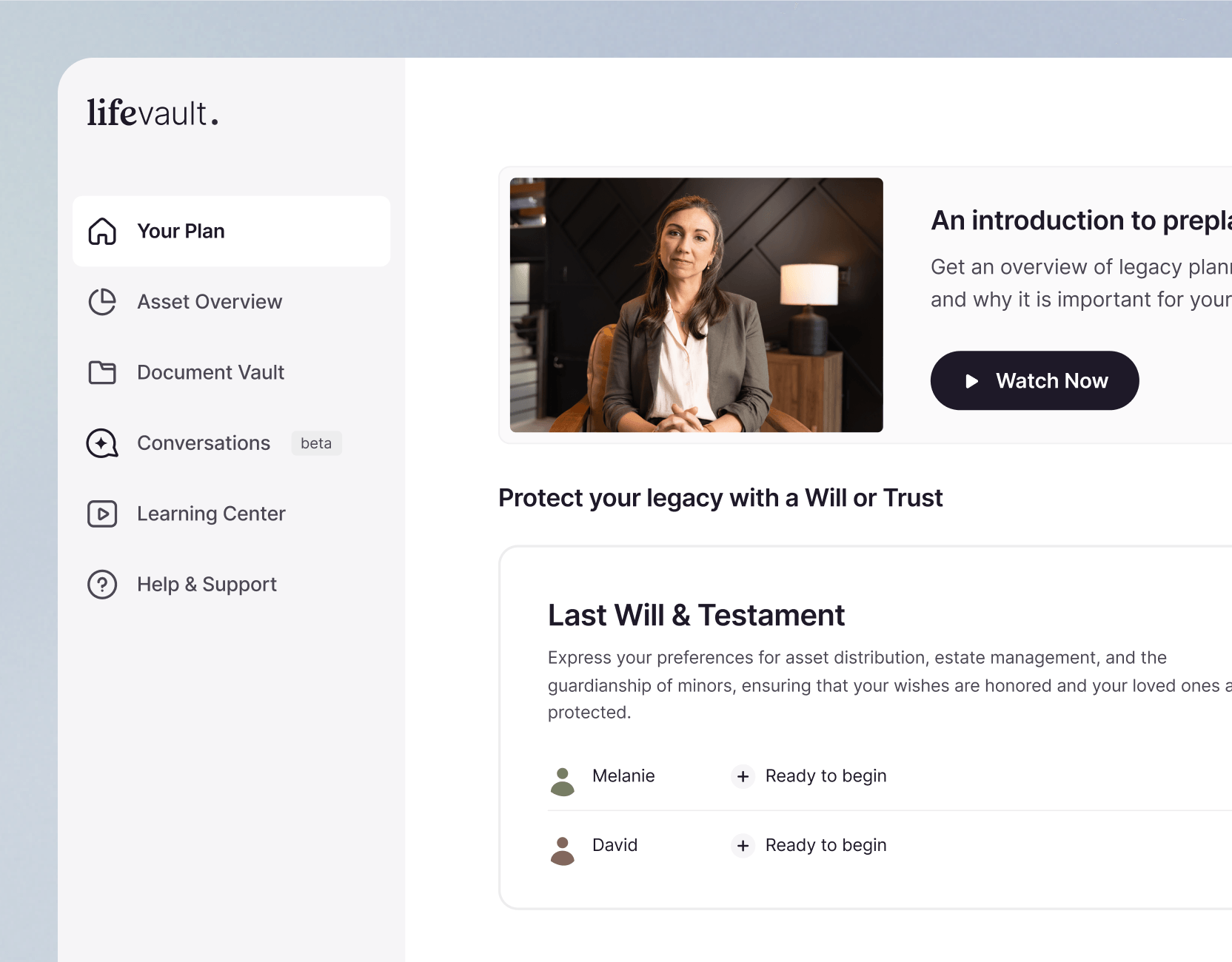Click David's avatar icon
This screenshot has width=1232, height=962.
click(563, 851)
